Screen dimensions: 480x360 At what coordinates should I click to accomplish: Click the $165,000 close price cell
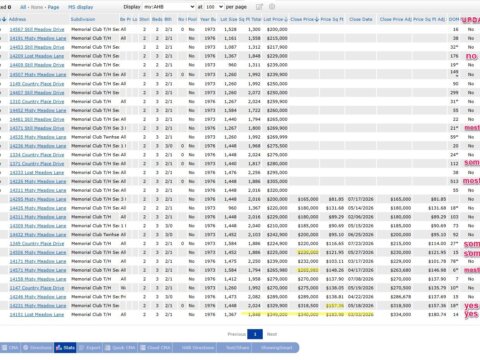tap(308, 199)
